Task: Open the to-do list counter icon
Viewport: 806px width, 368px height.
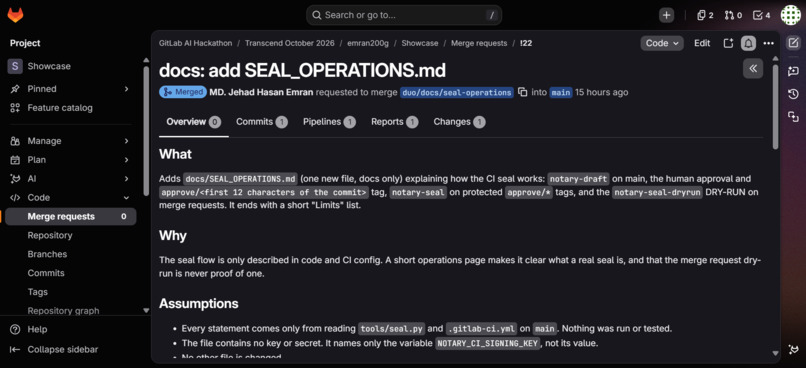Action: click(x=761, y=15)
